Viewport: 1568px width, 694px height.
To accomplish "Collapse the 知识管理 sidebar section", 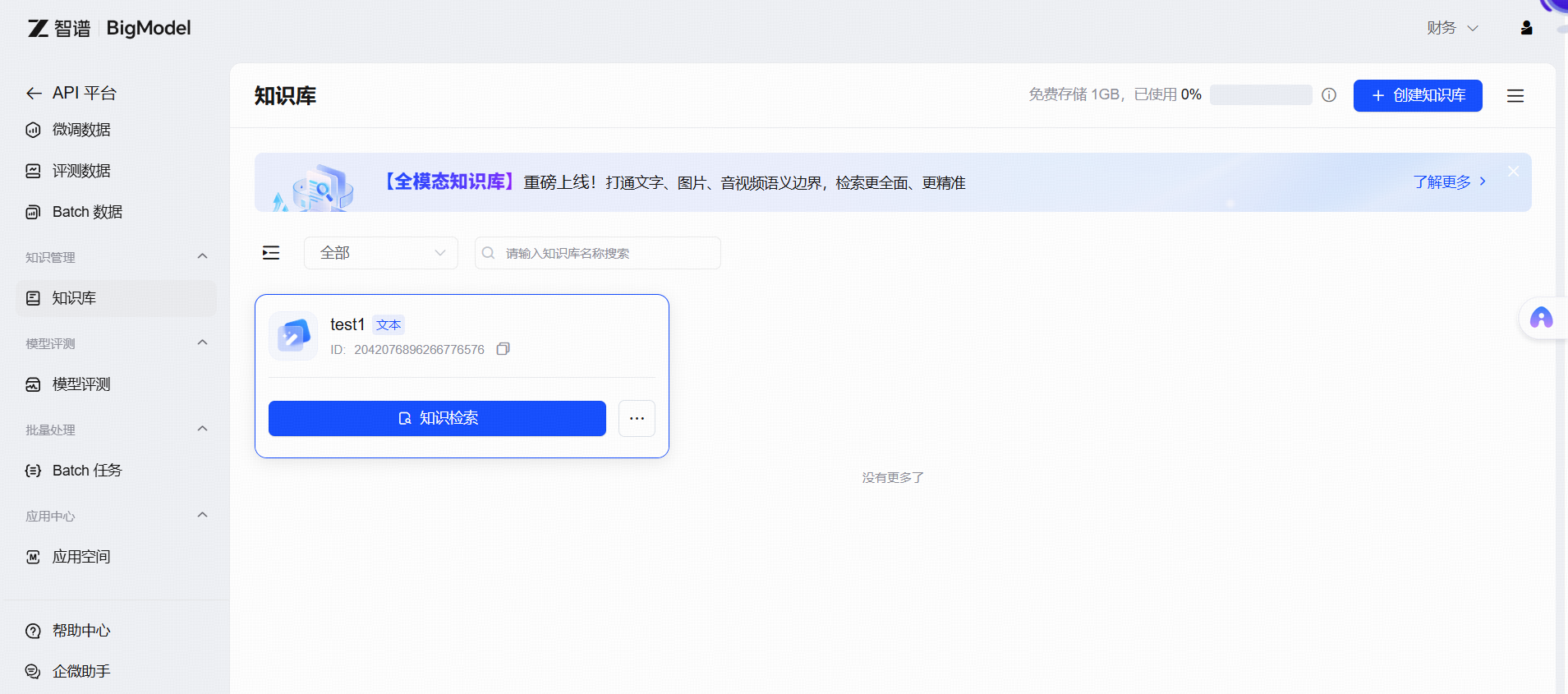I will coord(202,257).
